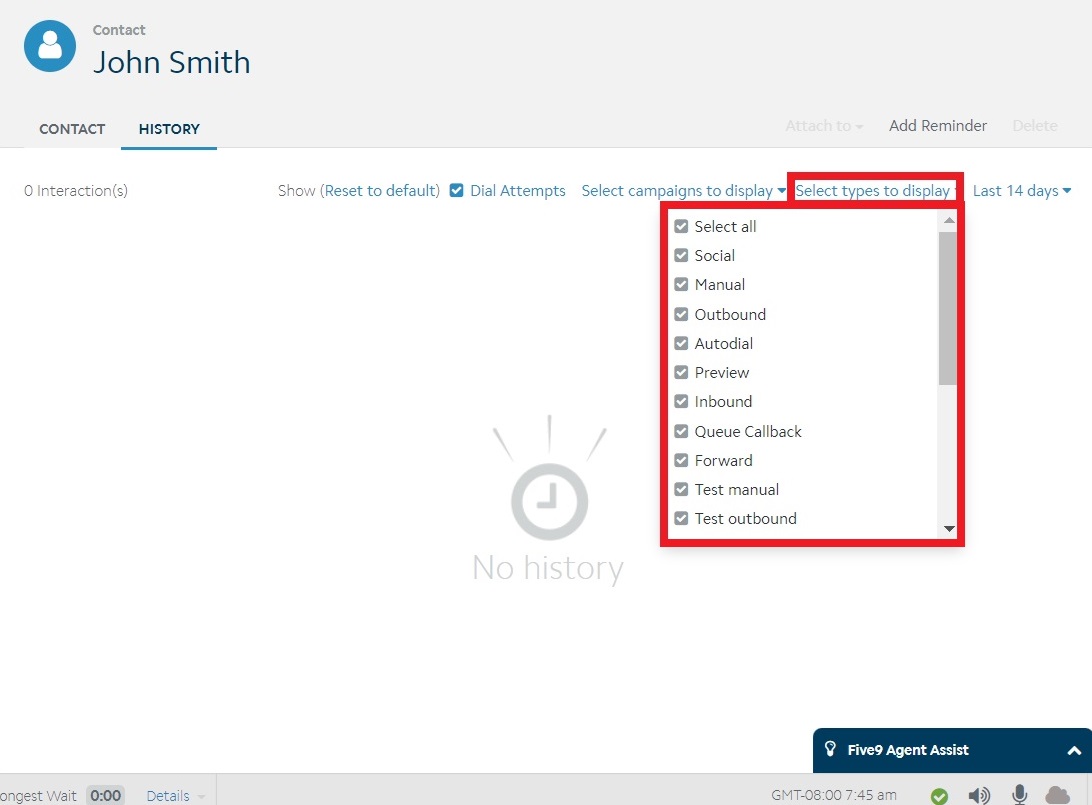Click the John Smith contact avatar icon

point(49,46)
